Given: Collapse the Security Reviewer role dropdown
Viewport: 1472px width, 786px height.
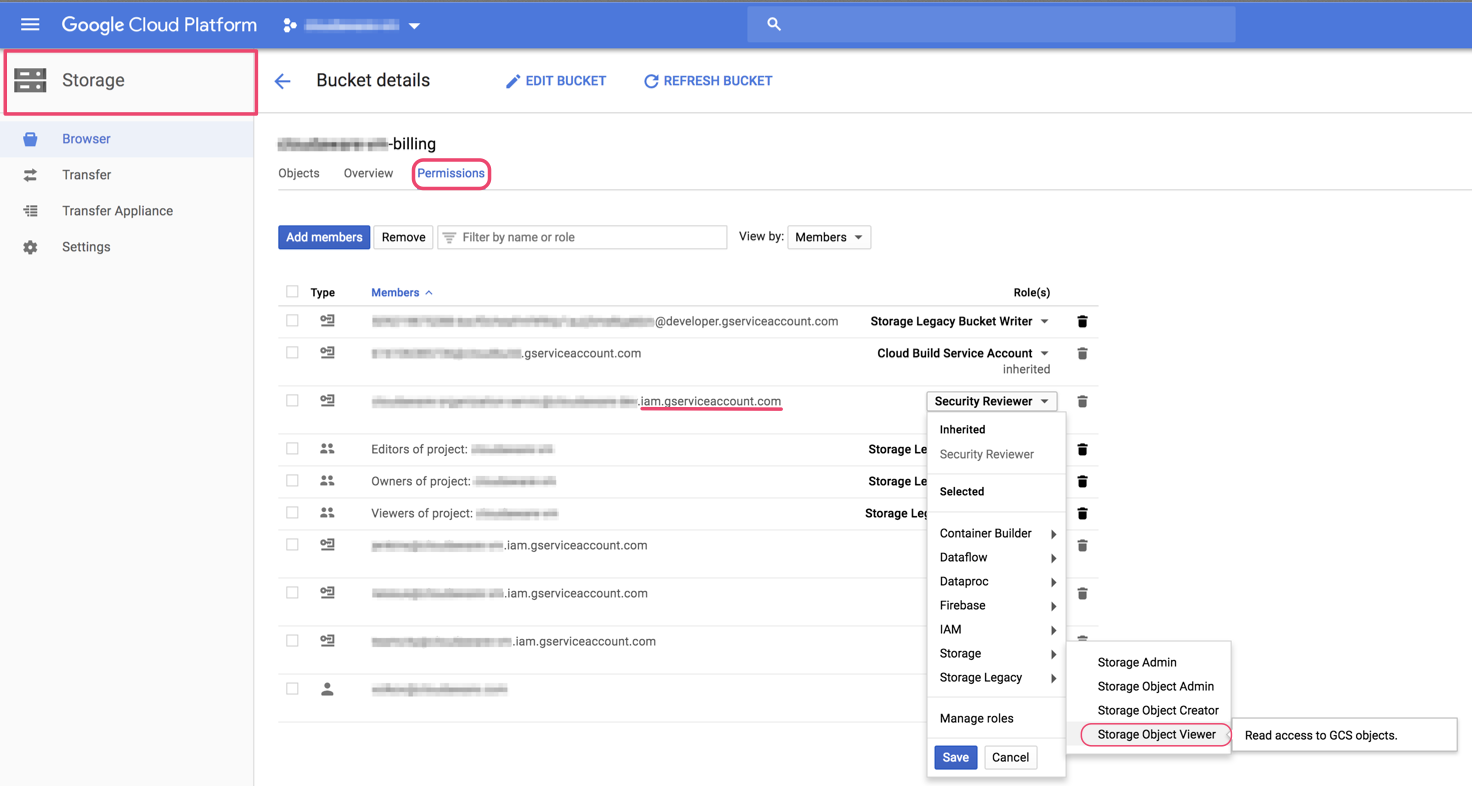Looking at the screenshot, I should coord(991,401).
